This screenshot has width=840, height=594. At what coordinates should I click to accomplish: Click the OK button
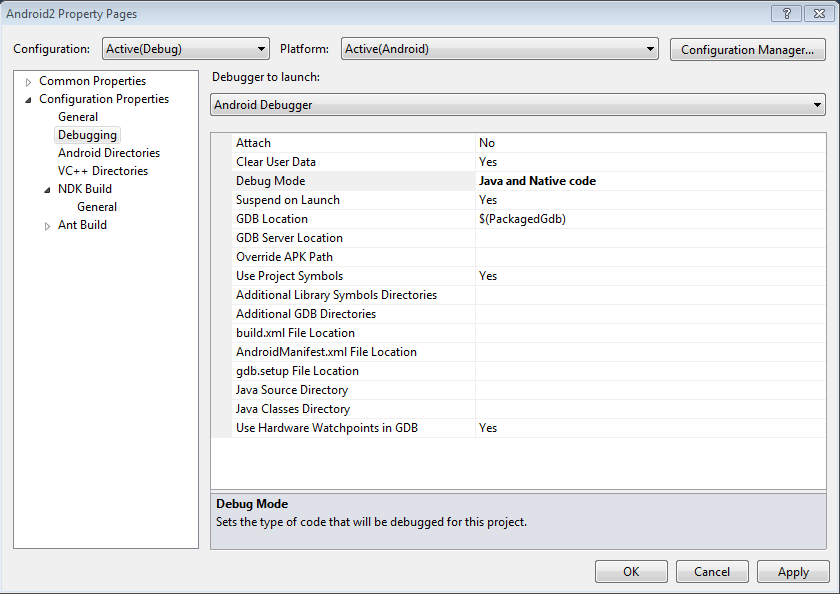click(631, 572)
